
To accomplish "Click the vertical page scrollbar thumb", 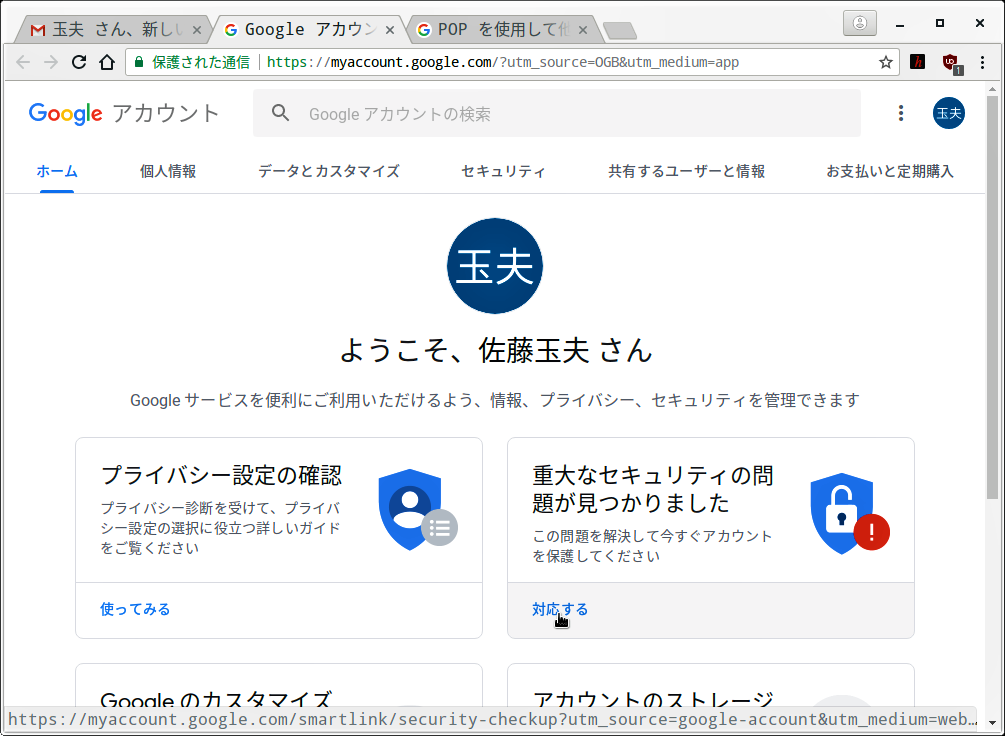I will coord(992,297).
